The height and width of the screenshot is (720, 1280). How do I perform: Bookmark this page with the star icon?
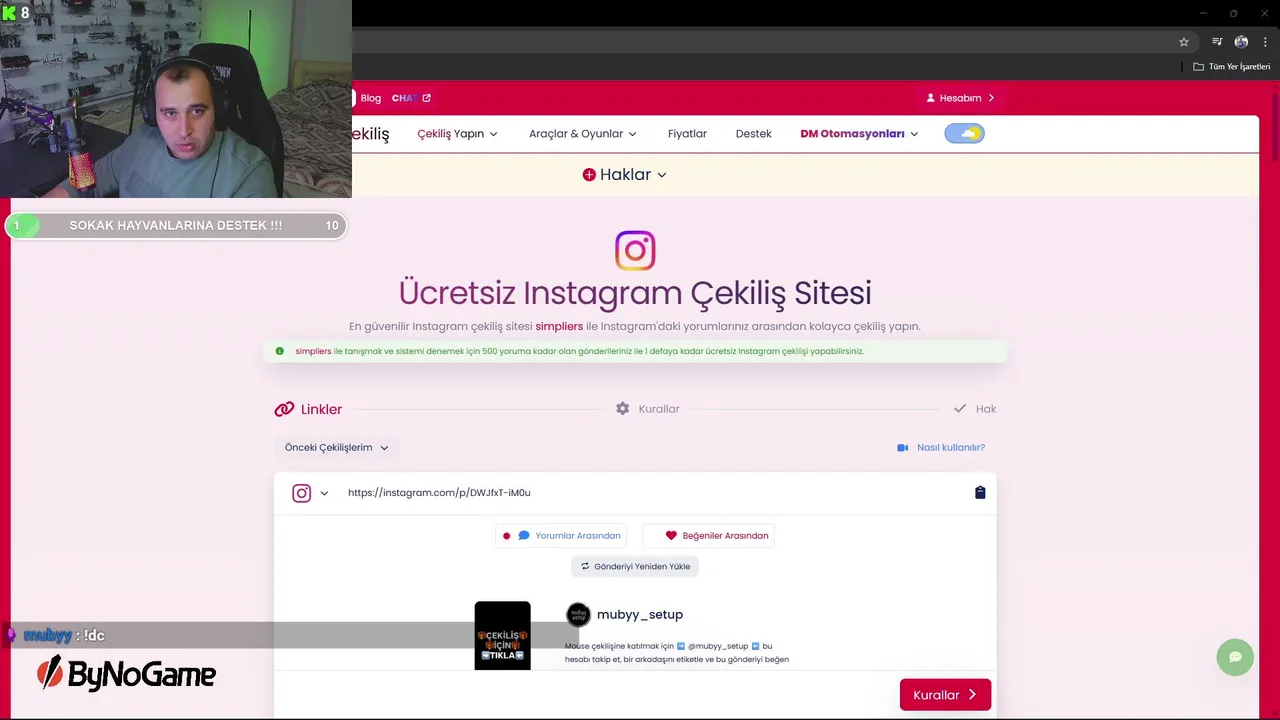coord(1184,42)
